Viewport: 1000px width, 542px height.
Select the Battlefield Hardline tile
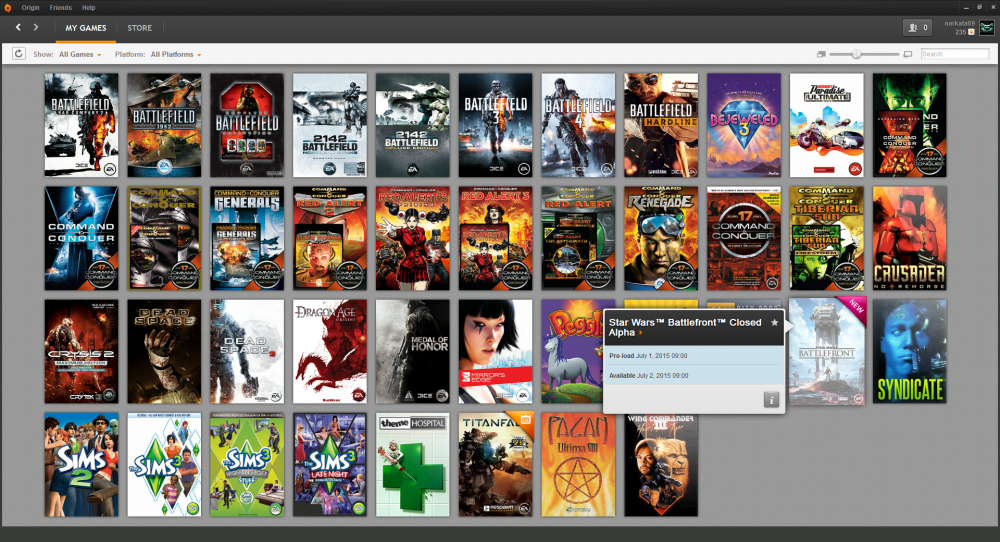pos(661,125)
